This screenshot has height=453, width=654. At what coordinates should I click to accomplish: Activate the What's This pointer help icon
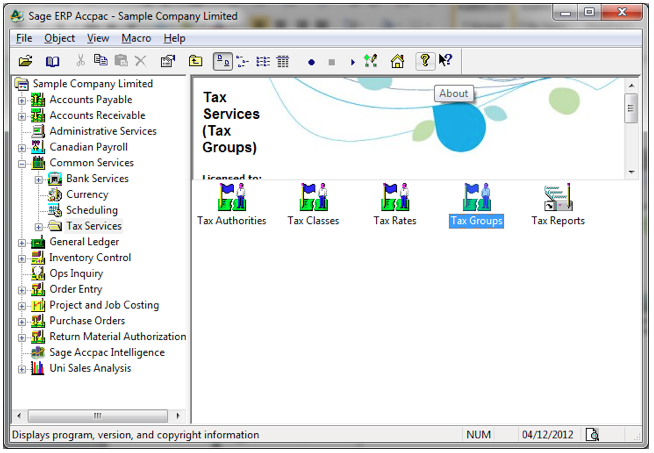click(x=445, y=61)
